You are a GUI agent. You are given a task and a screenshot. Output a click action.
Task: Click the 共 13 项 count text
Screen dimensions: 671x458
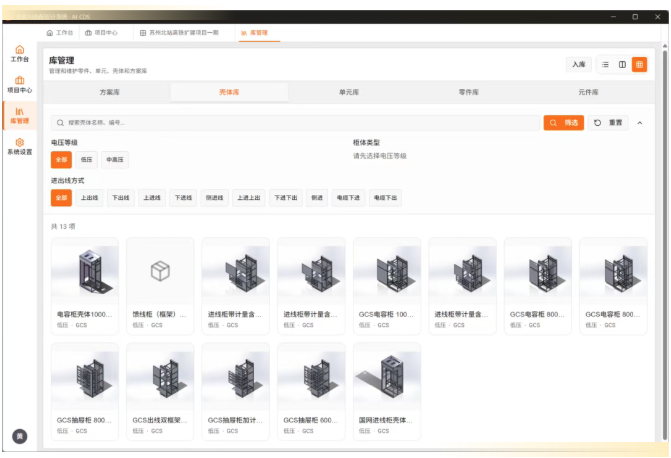pyautogui.click(x=63, y=226)
